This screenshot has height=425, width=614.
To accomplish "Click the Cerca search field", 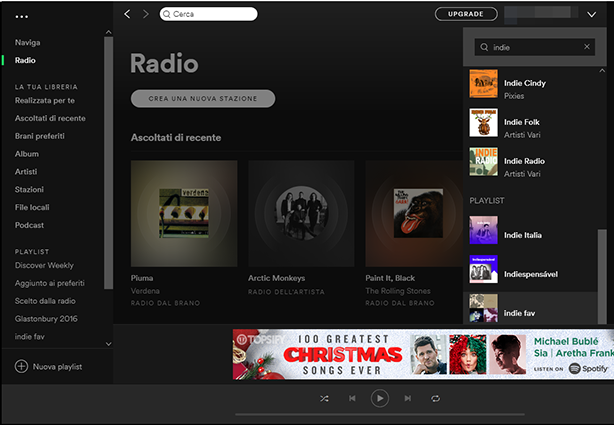I will (x=208, y=14).
